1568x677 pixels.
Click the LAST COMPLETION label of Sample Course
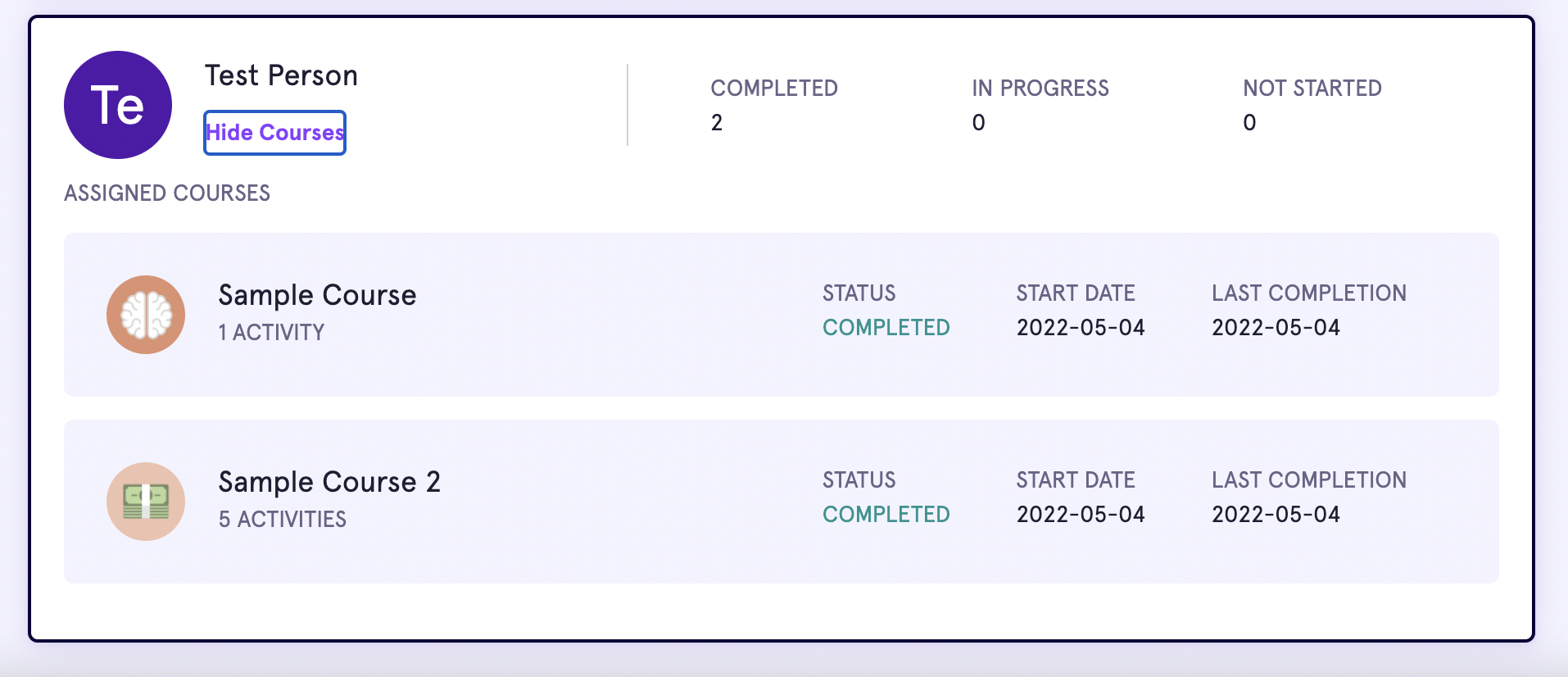tap(1309, 293)
